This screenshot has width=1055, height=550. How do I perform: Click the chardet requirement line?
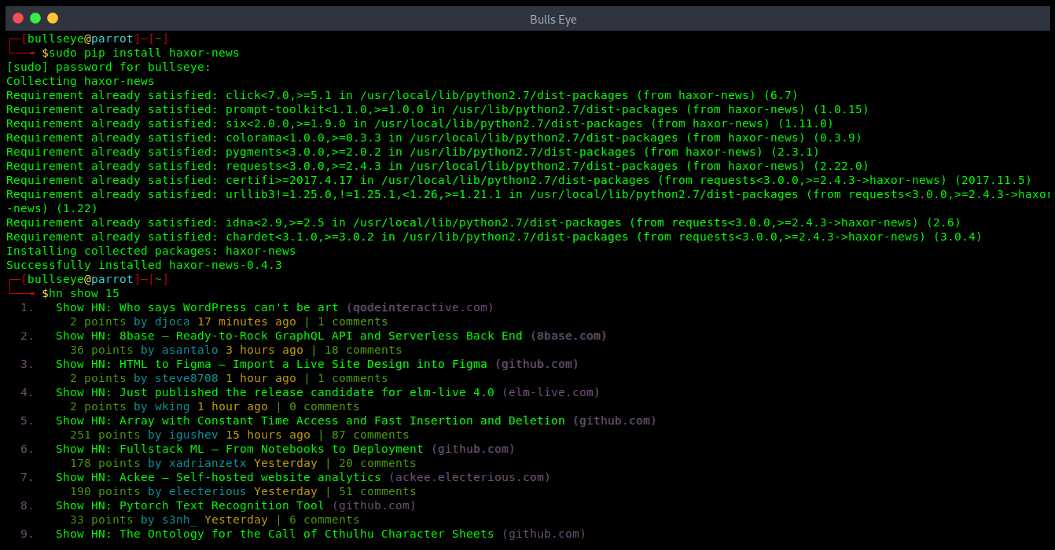[x=494, y=236]
